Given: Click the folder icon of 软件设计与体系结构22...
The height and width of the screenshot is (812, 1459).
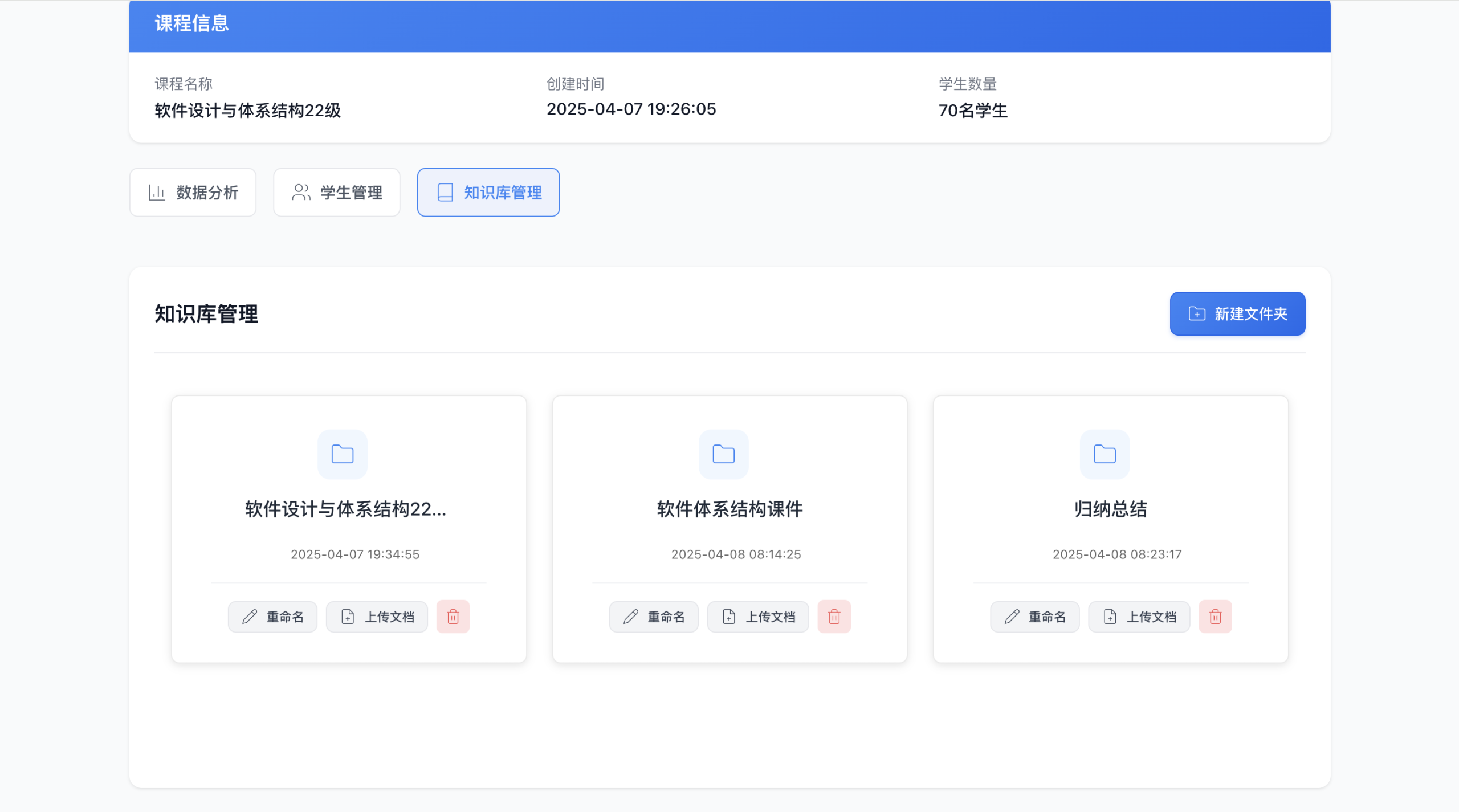Looking at the screenshot, I should 342,454.
